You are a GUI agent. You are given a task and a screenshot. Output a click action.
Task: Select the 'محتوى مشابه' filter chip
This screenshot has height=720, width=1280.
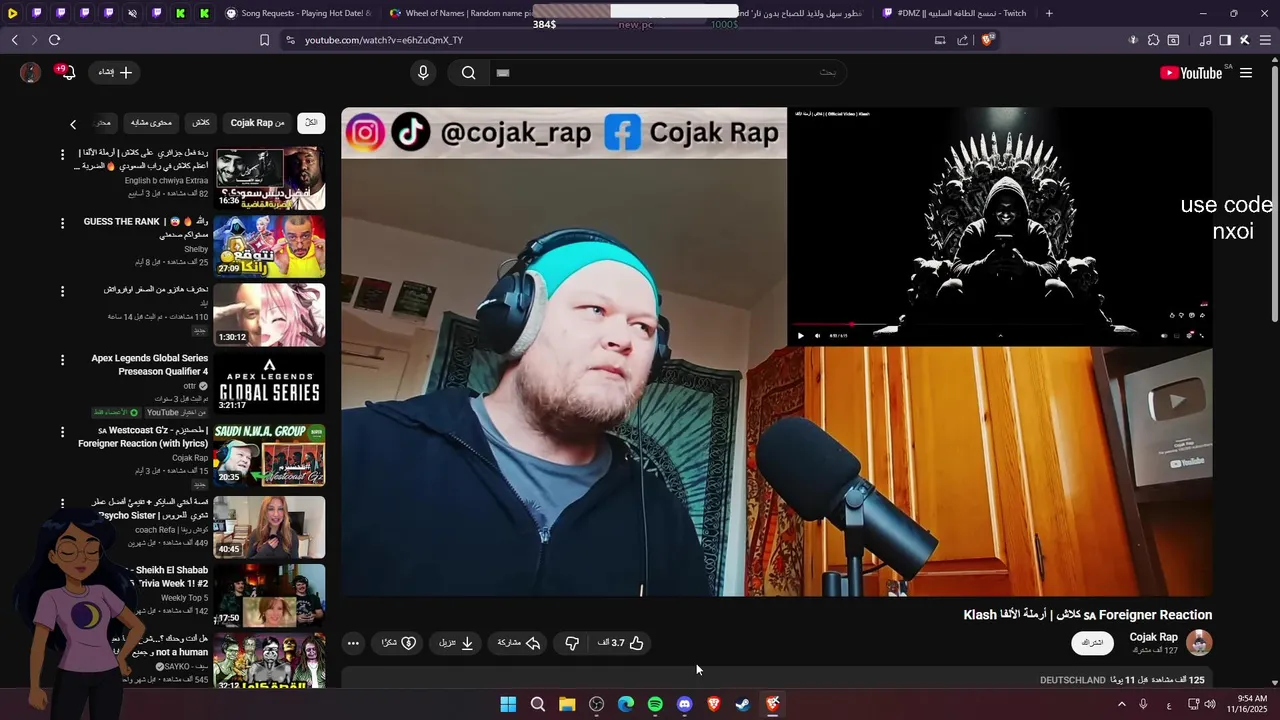tap(151, 123)
